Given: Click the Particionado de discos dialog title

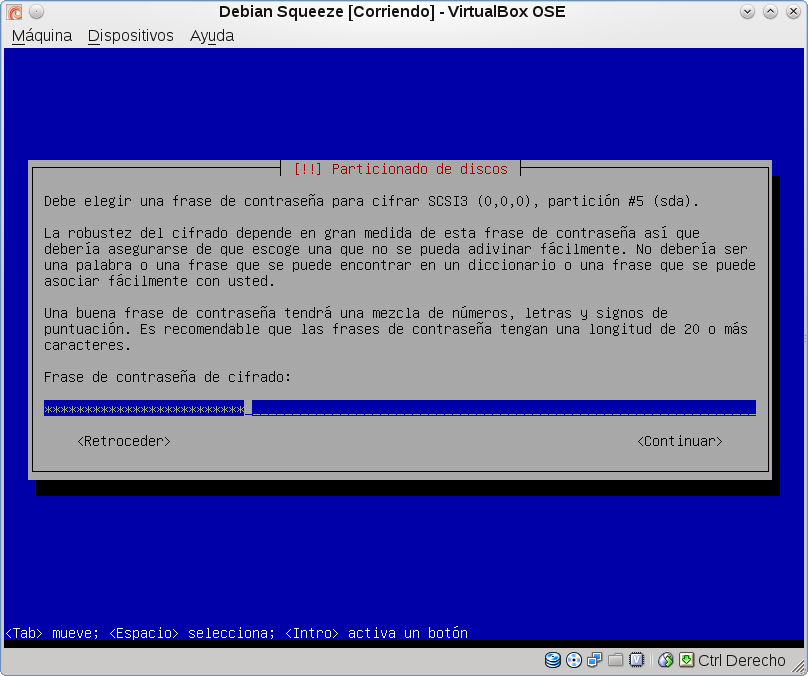Looking at the screenshot, I should 400,169.
